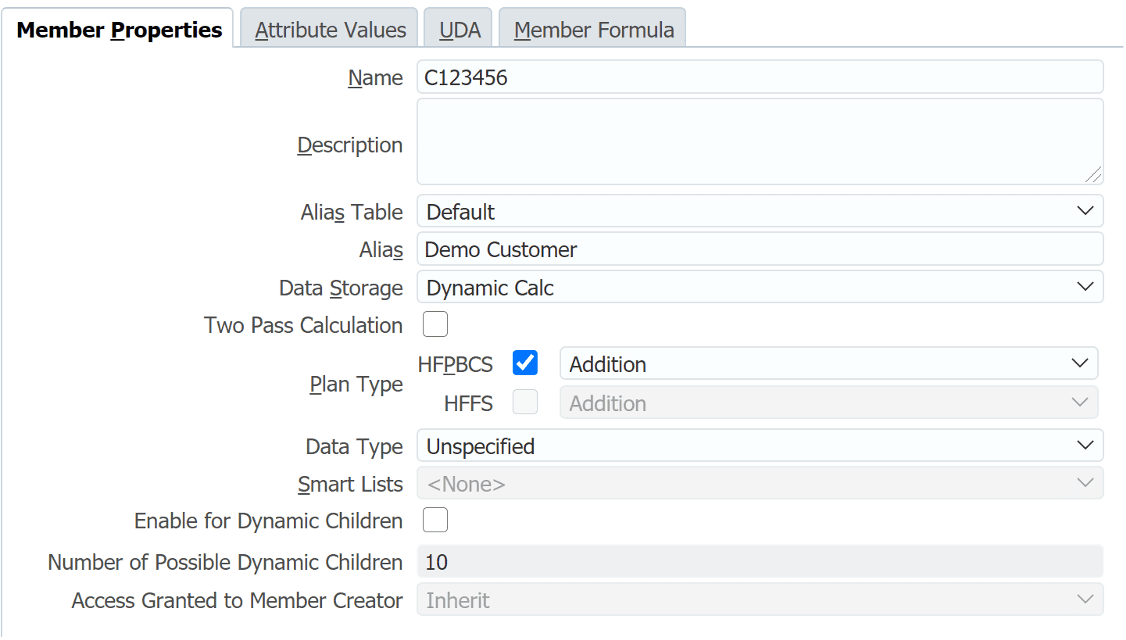Expand the Alias Table dropdown
This screenshot has height=640, width=1126.
pyautogui.click(x=759, y=211)
